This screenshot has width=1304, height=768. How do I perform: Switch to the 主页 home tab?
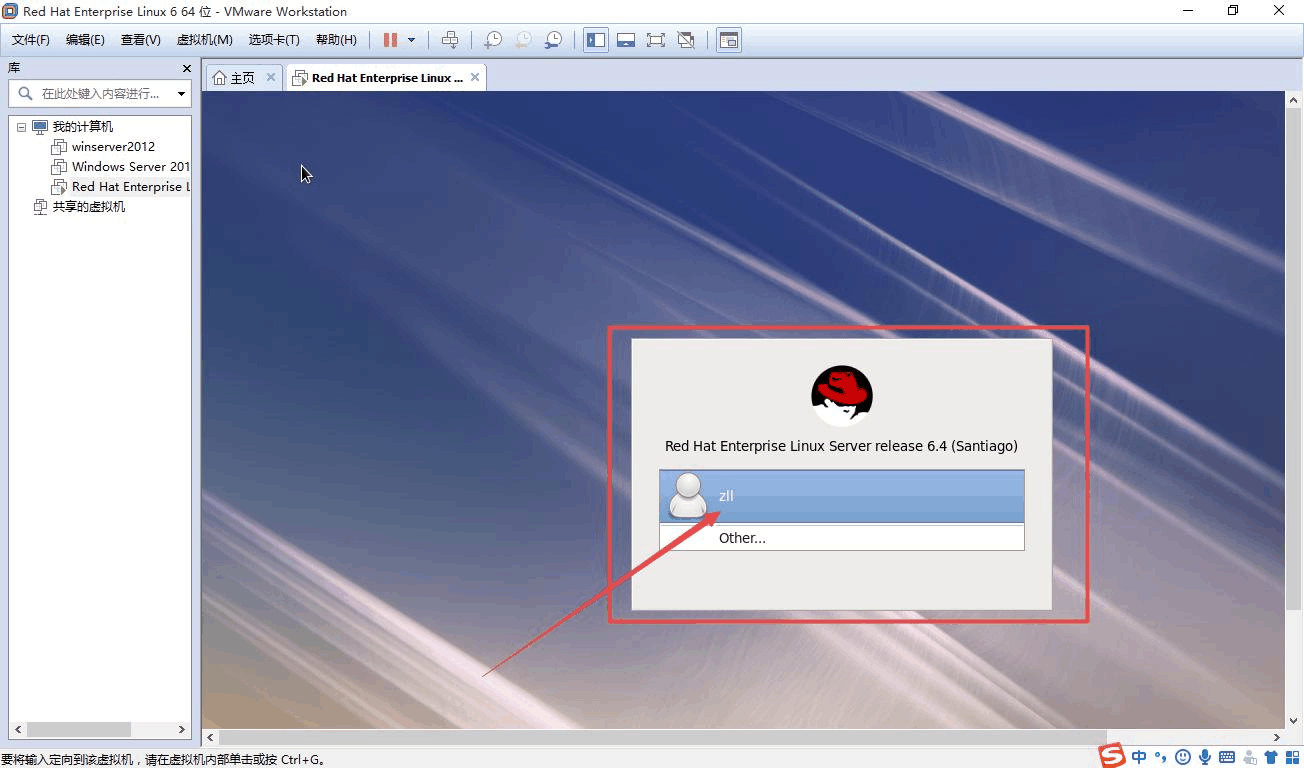(x=235, y=78)
